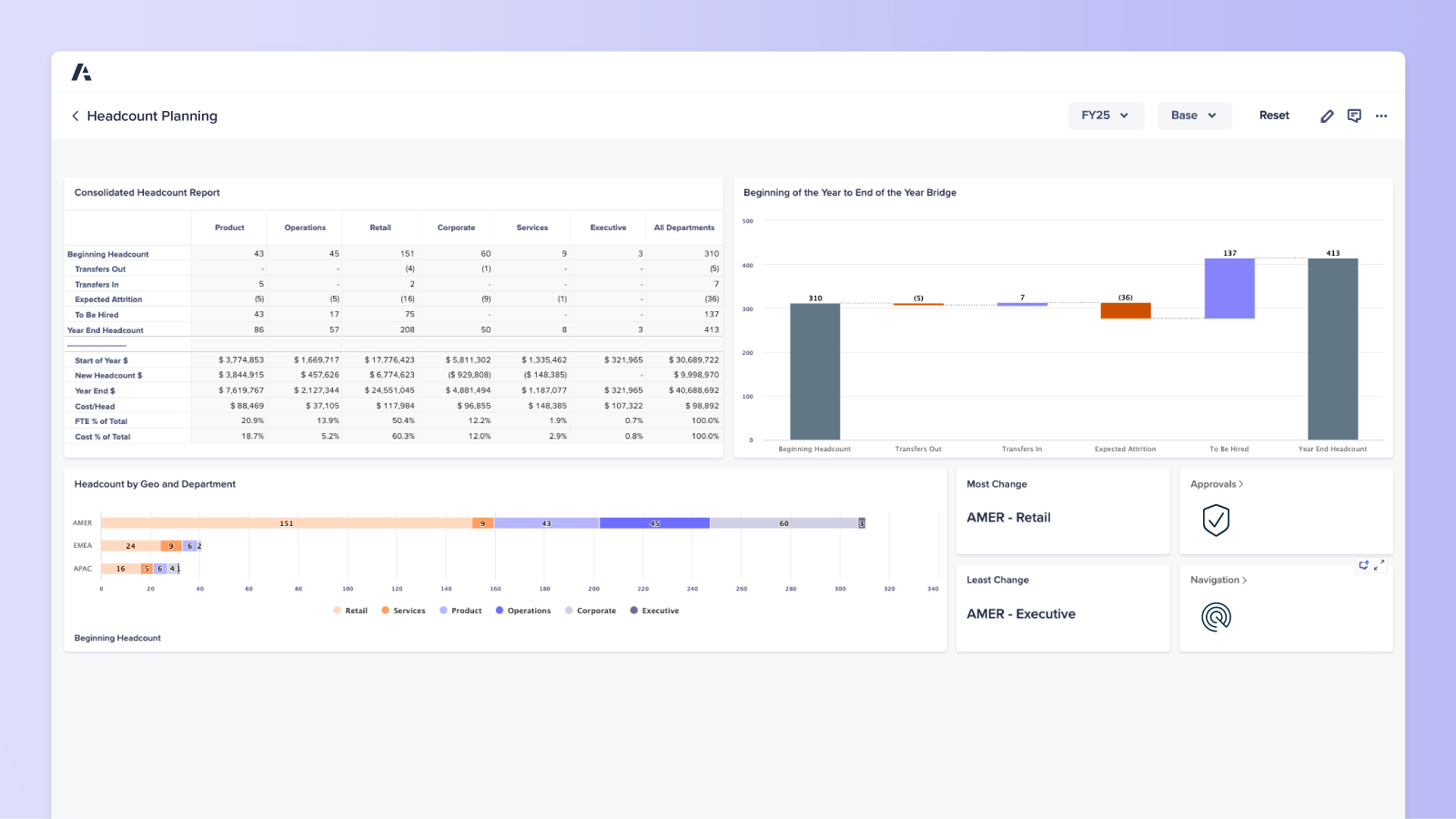Add a comment using the Navigation card comment icon
The image size is (1456, 819).
[1364, 565]
